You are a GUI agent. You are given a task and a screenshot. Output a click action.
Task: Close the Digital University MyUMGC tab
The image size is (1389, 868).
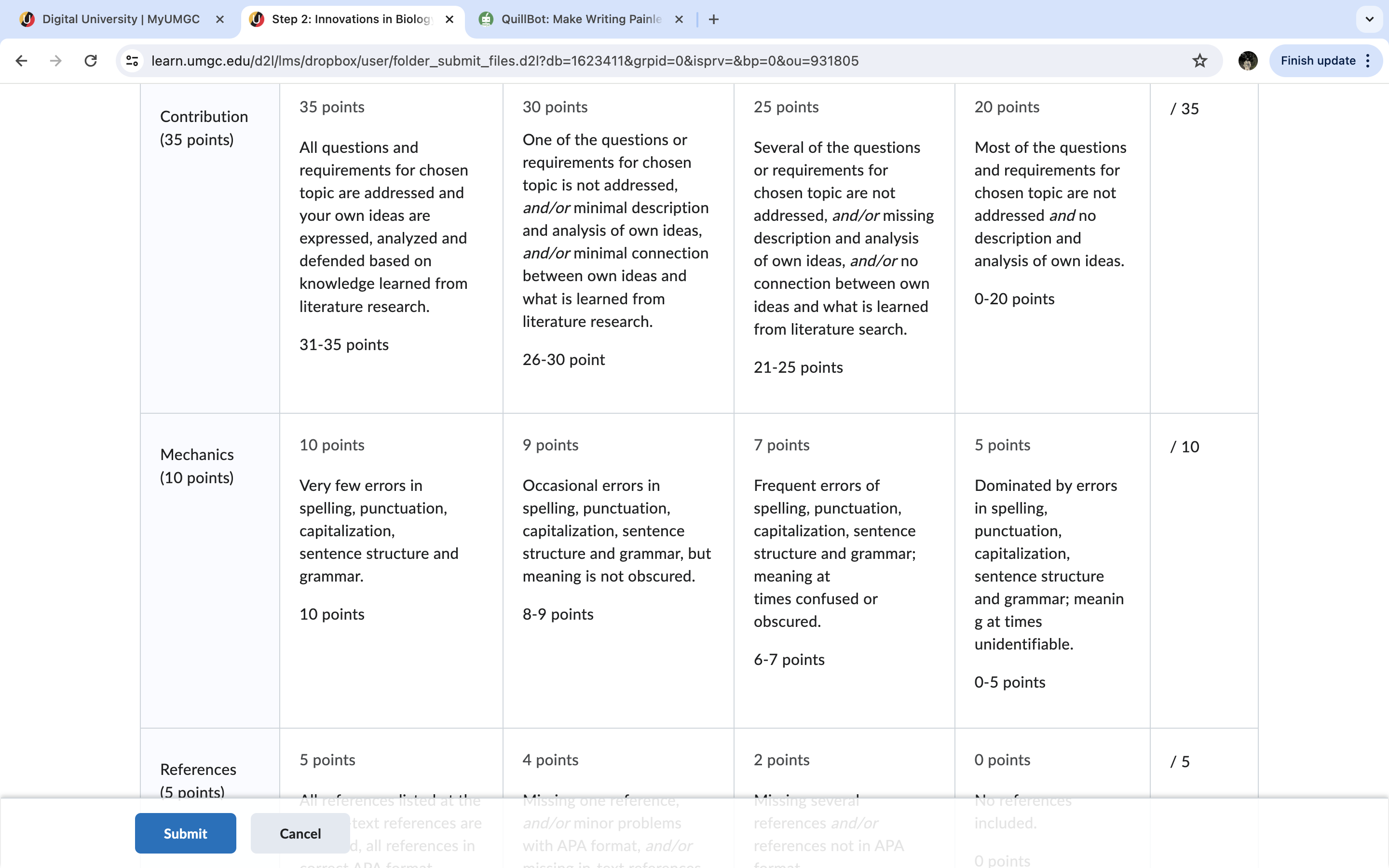click(220, 19)
